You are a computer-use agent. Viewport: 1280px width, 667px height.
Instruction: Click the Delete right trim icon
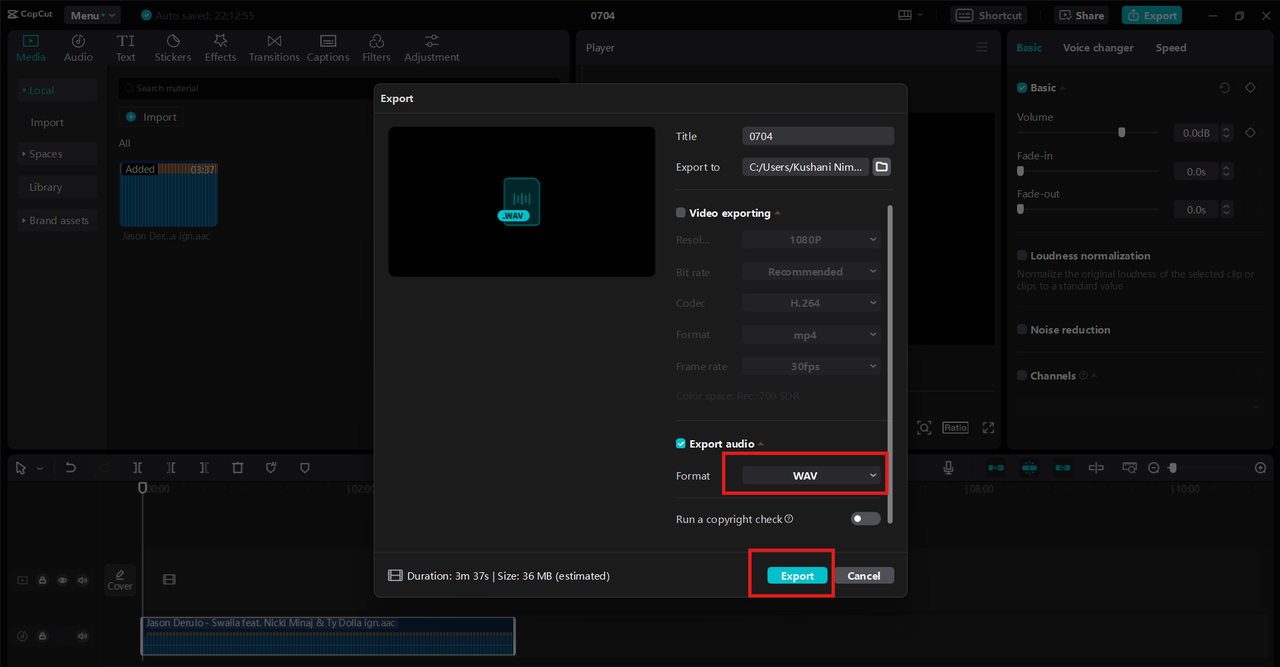(204, 468)
